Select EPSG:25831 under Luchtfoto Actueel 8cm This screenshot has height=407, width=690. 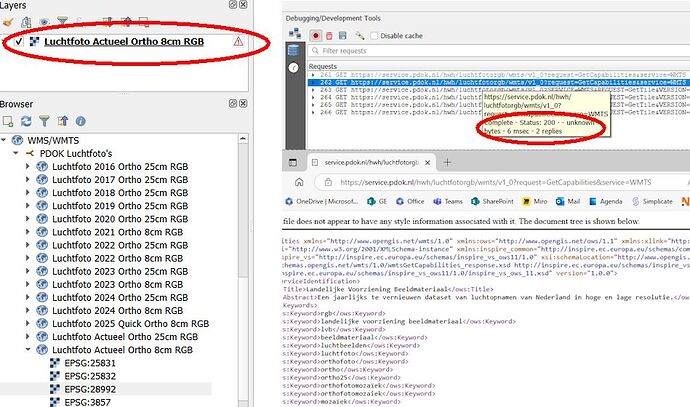pyautogui.click(x=90, y=363)
